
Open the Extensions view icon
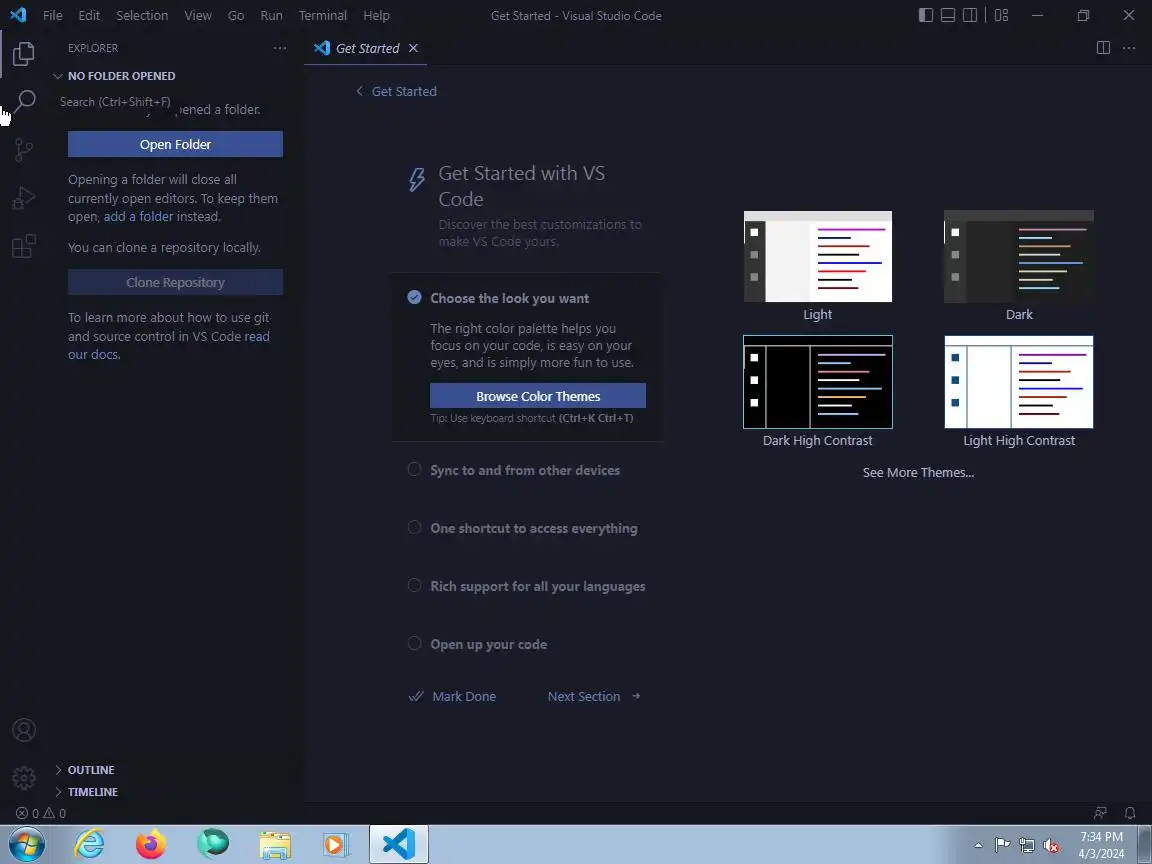point(24,246)
